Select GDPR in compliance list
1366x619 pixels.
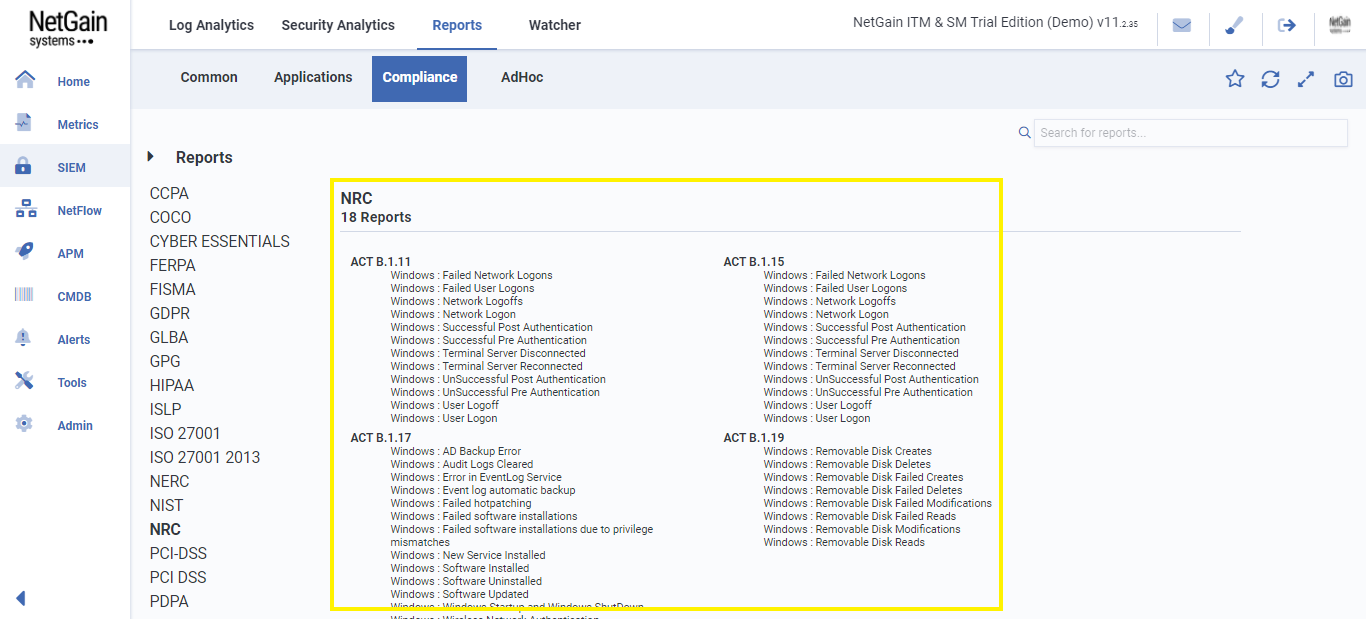(171, 313)
